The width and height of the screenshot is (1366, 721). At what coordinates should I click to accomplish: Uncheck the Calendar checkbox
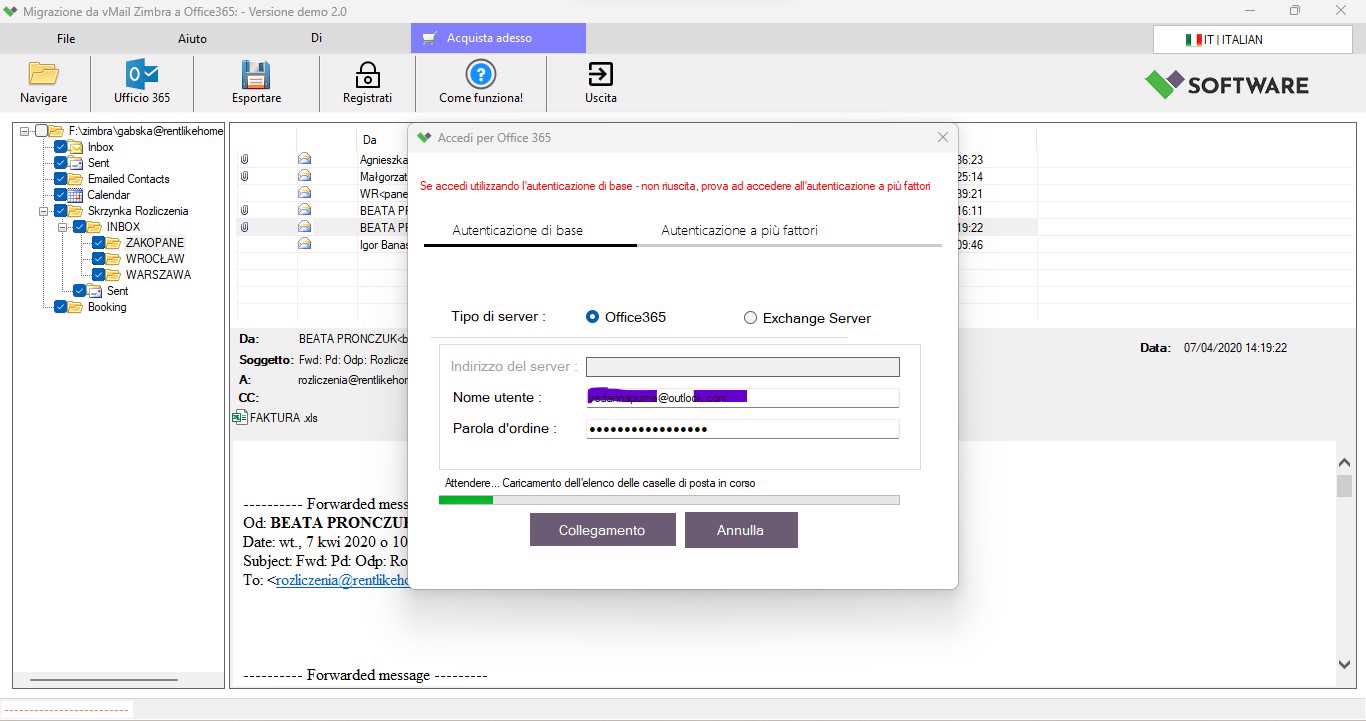tap(61, 195)
